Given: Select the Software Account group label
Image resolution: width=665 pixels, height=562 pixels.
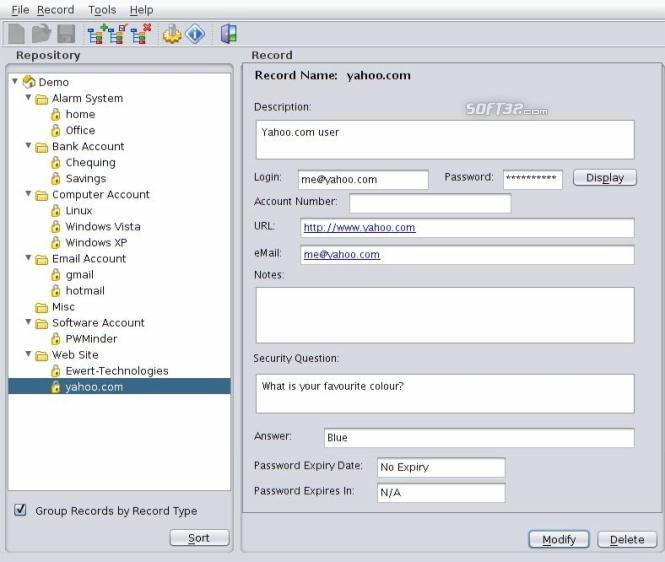Looking at the screenshot, I should [x=98, y=323].
